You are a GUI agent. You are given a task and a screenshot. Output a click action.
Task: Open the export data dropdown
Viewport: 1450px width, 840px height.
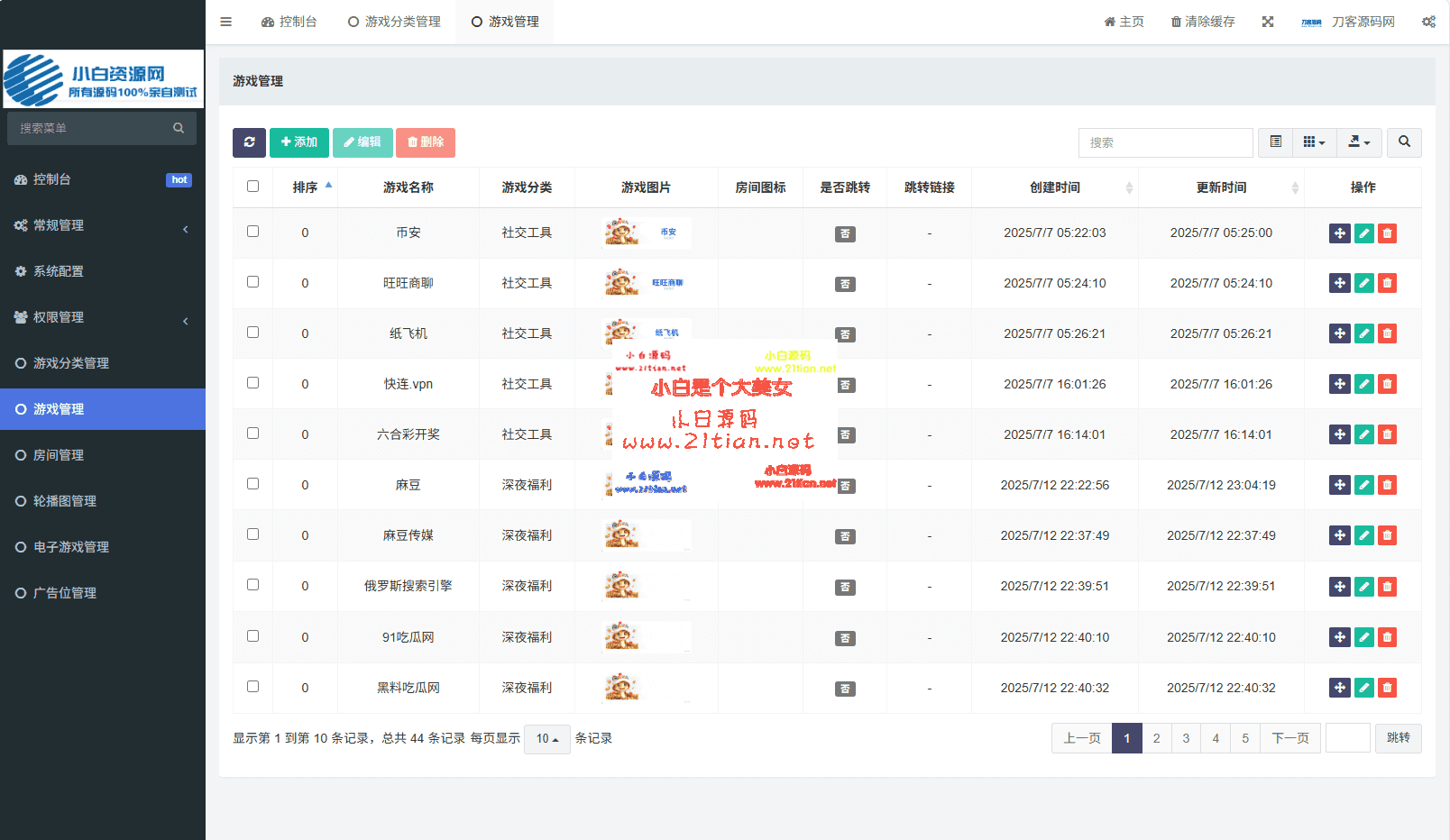(1358, 142)
